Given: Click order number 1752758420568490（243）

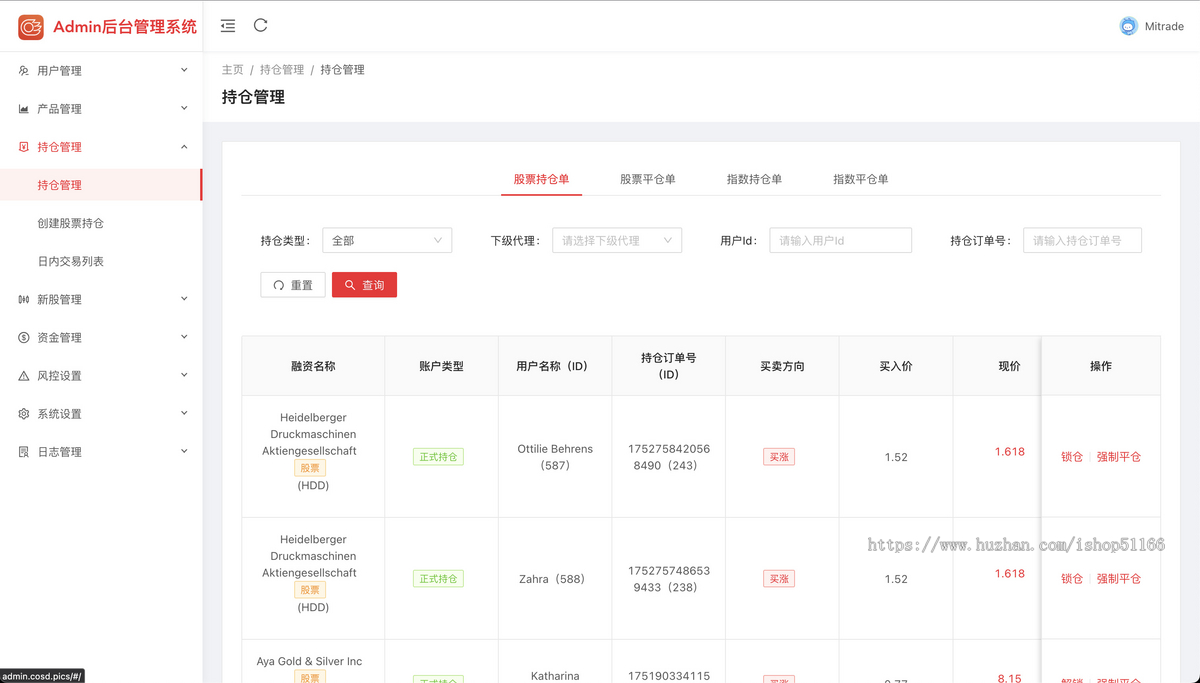Looking at the screenshot, I should 669,457.
